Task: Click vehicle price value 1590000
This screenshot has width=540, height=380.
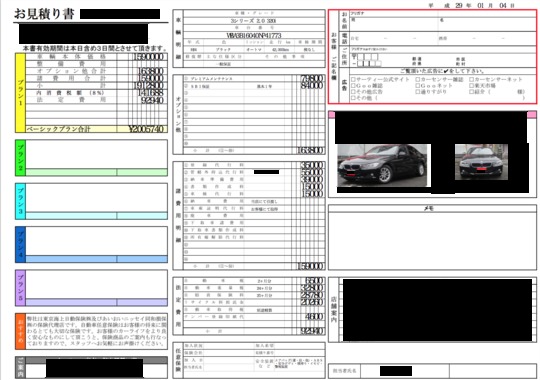Action: [148, 57]
